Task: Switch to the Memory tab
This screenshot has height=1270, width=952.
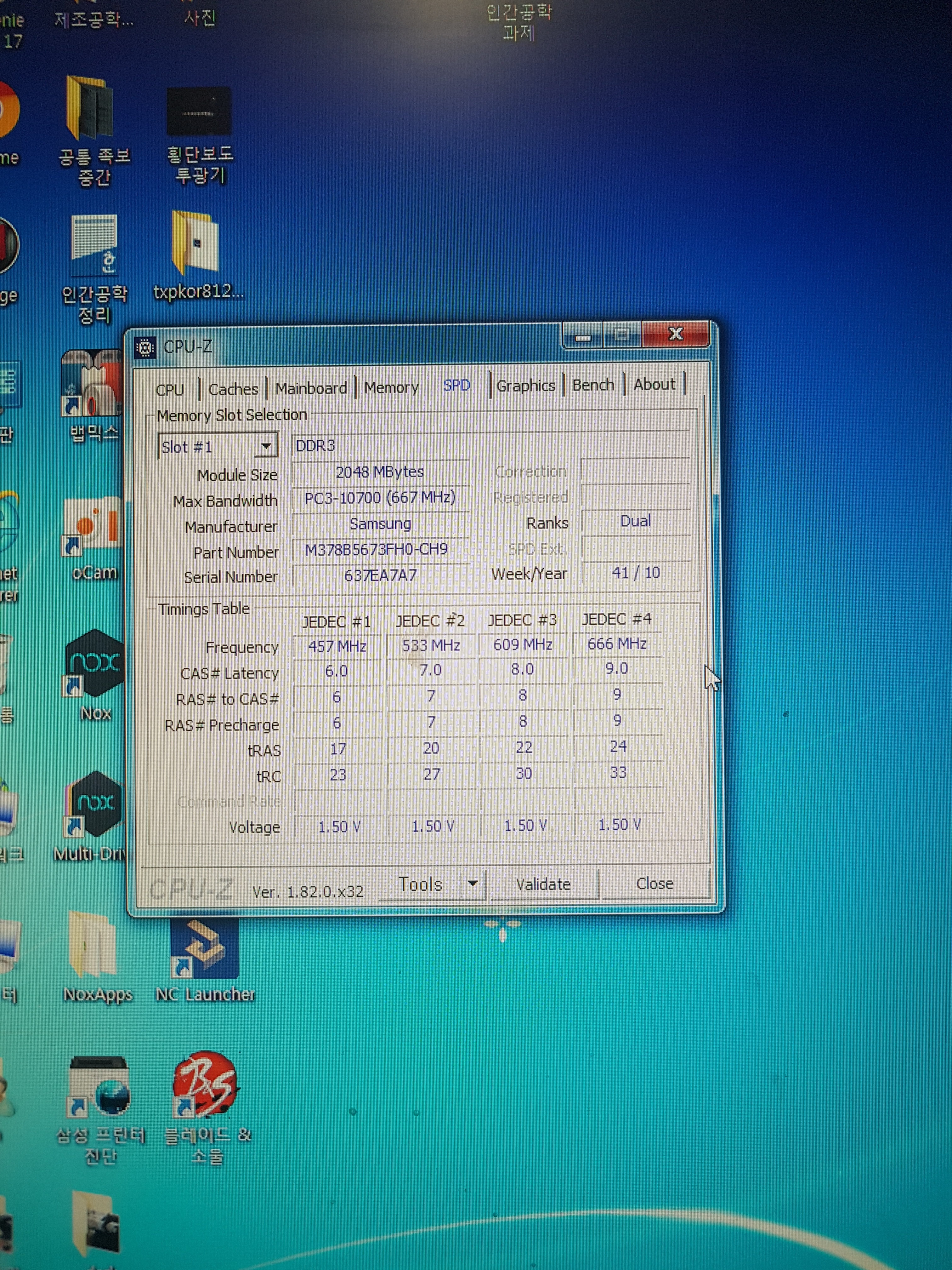Action: [391, 387]
